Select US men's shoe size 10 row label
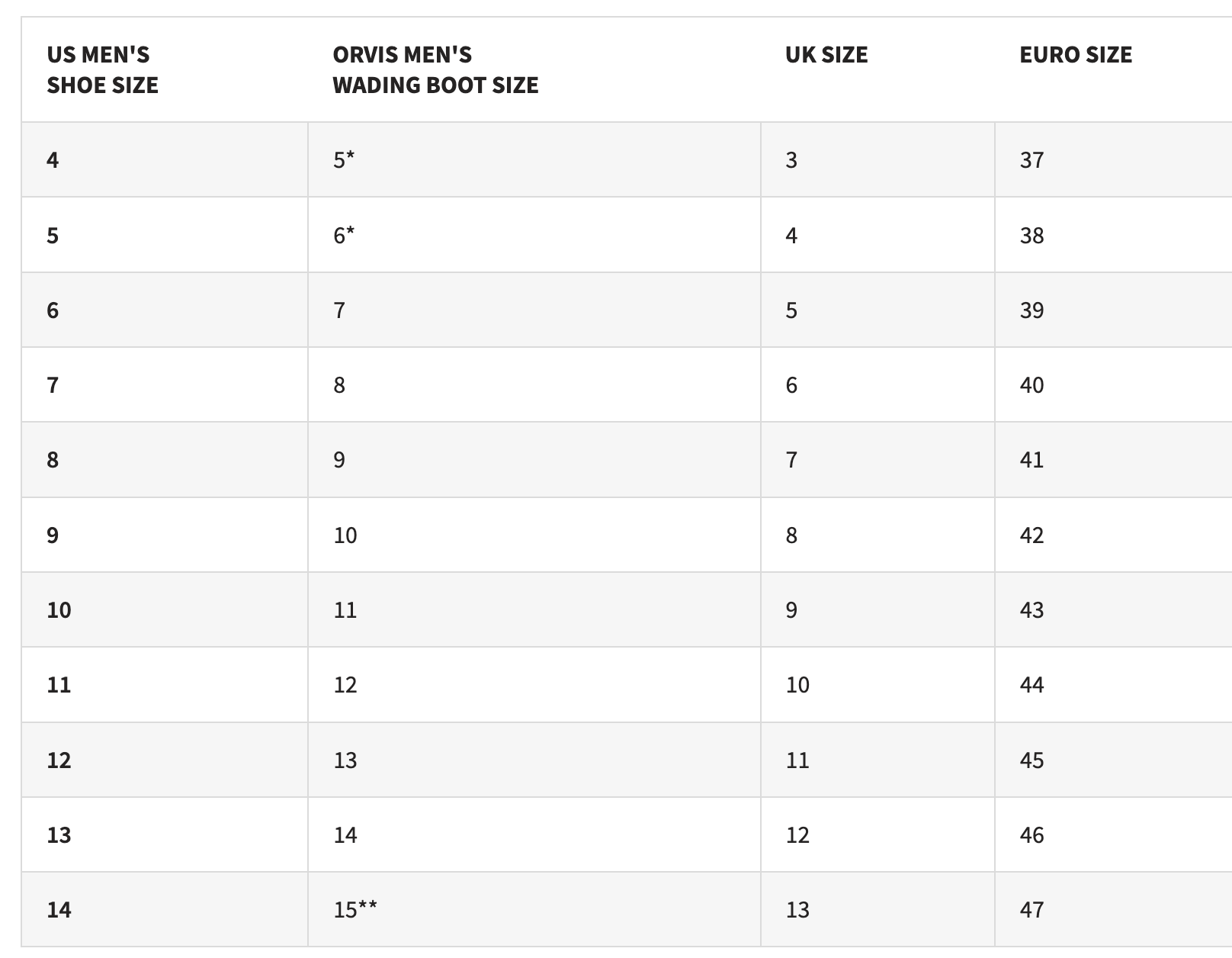Image resolution: width=1232 pixels, height=958 pixels. click(165, 609)
